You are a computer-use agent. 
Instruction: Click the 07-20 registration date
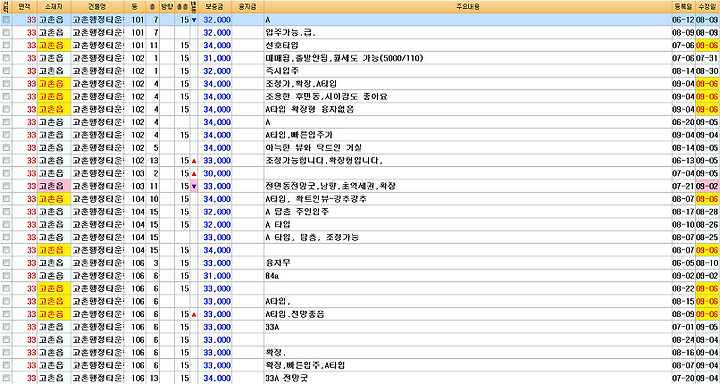[x=683, y=378]
